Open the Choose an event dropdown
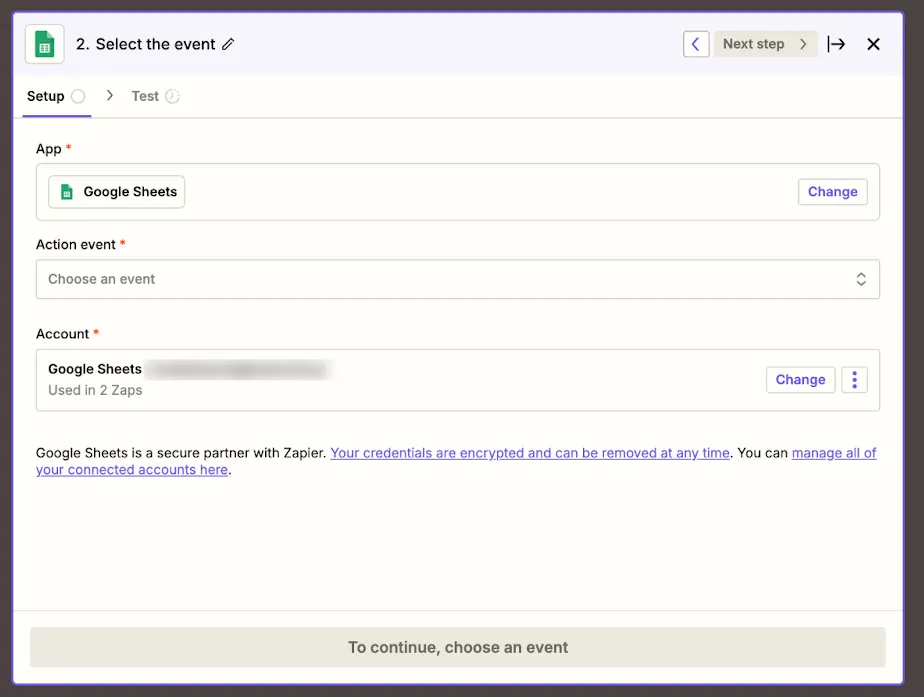Viewport: 924px width, 697px height. click(458, 279)
